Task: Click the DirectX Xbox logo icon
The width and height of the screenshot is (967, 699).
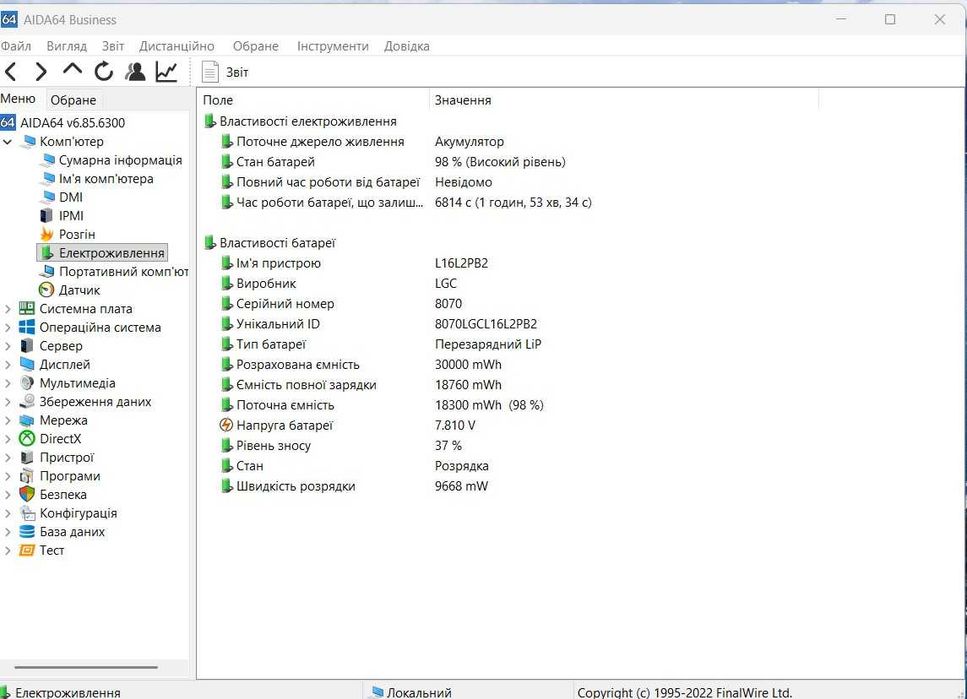Action: [27, 439]
